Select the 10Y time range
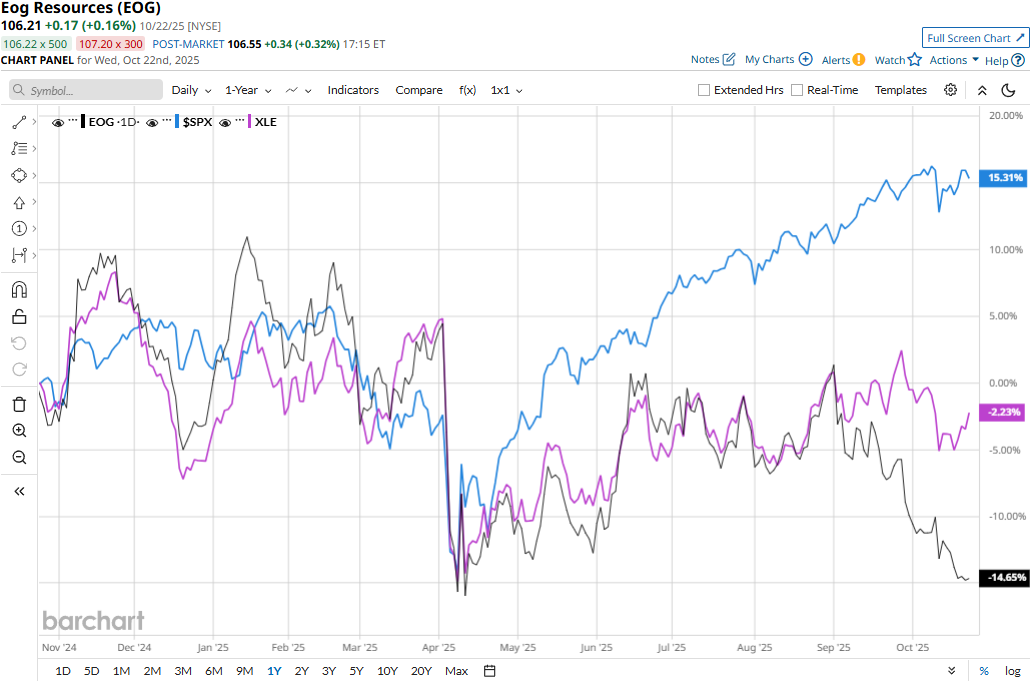The width and height of the screenshot is (1032, 681). (387, 671)
